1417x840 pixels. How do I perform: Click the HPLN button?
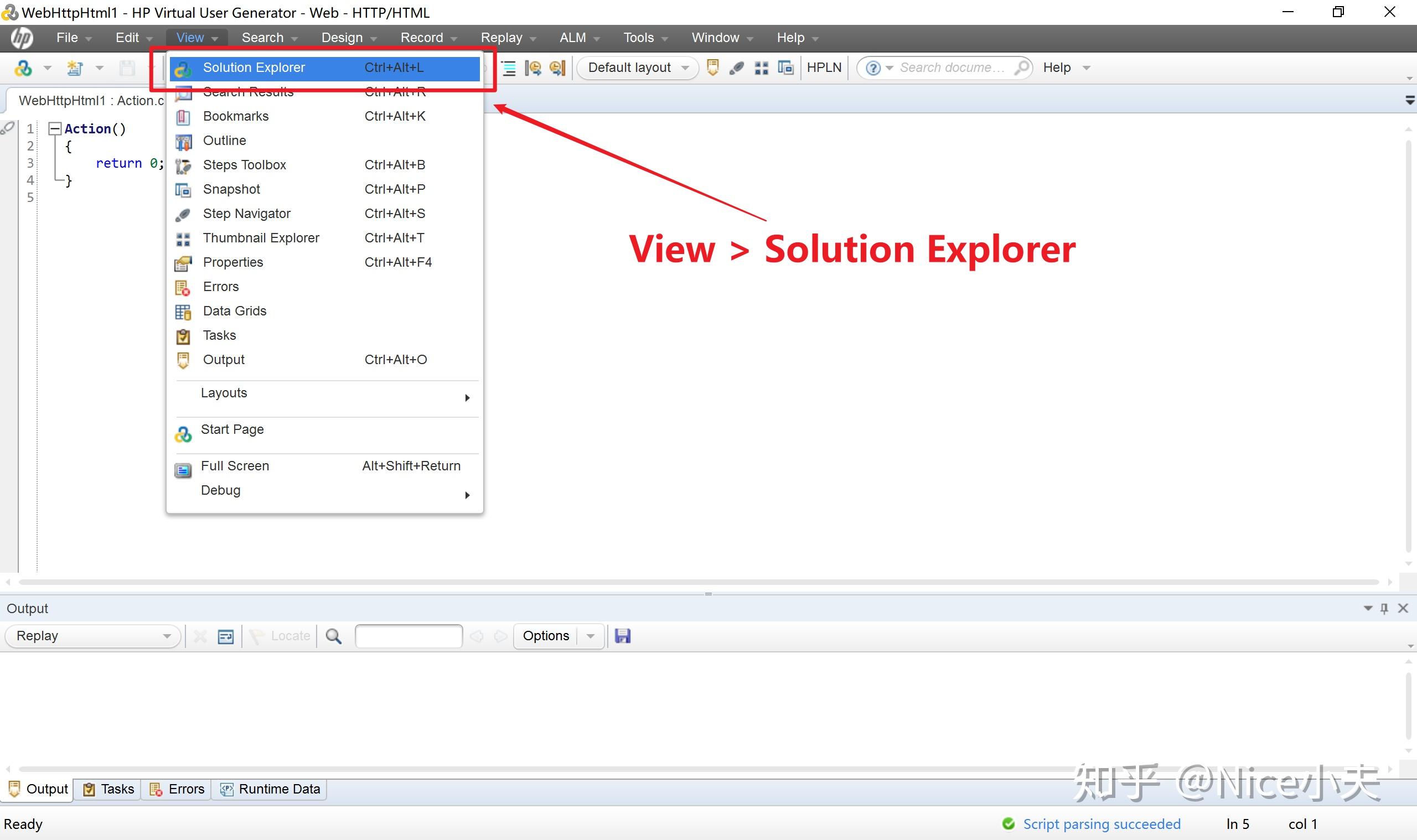click(824, 68)
